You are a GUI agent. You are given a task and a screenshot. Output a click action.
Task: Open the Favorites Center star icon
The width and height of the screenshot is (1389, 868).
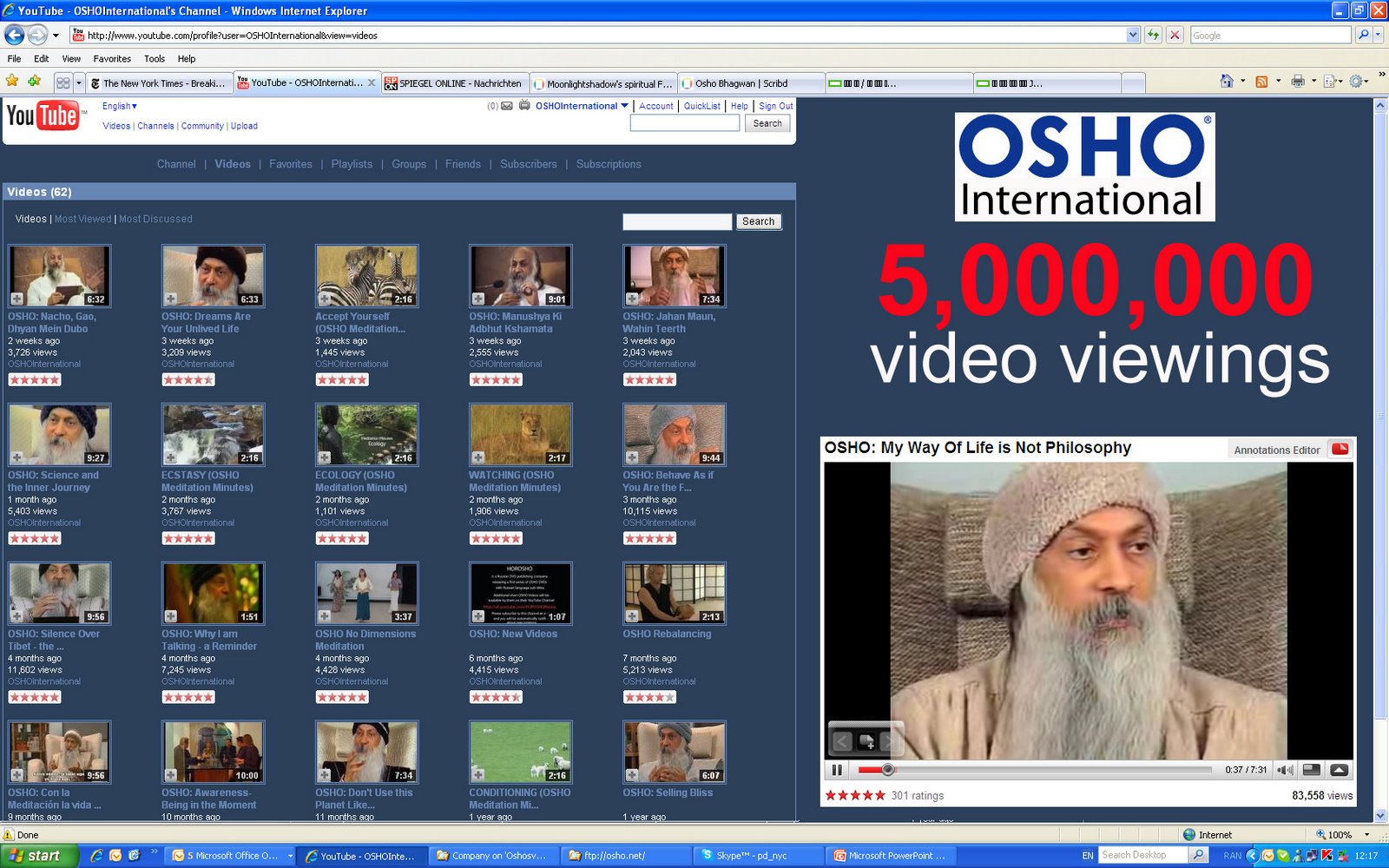12,81
